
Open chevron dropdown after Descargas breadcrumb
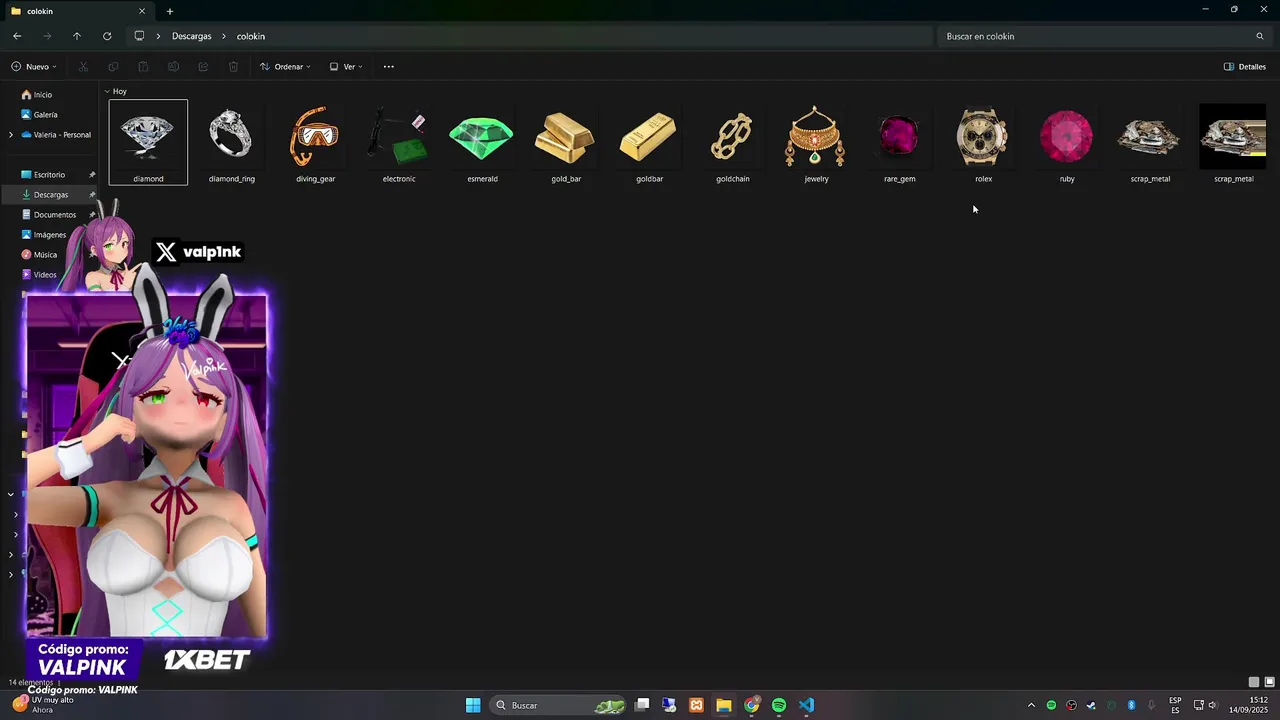[224, 36]
